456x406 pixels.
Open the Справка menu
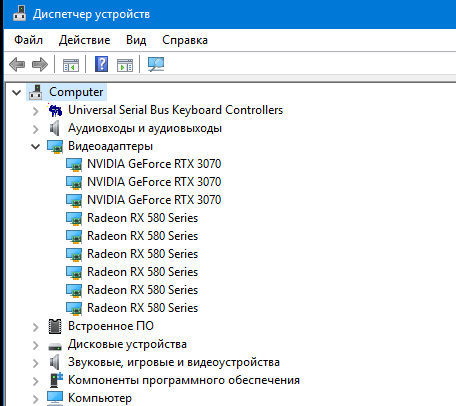(x=185, y=40)
